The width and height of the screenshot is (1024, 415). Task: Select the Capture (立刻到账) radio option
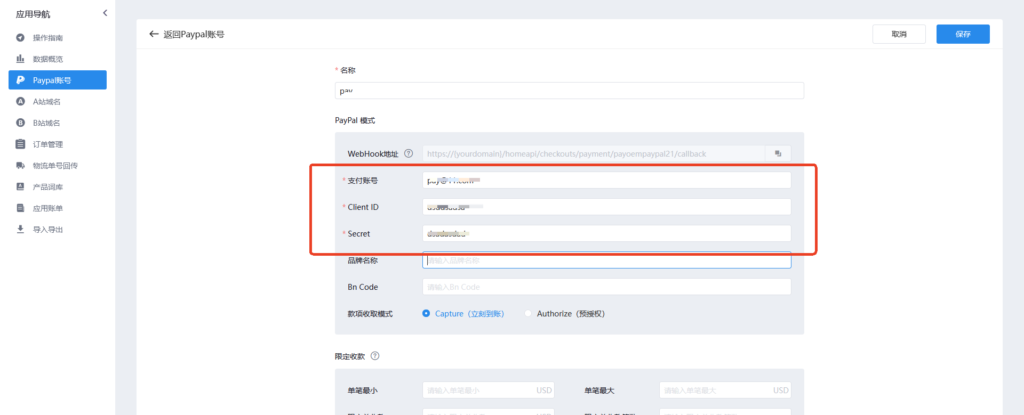(x=427, y=313)
